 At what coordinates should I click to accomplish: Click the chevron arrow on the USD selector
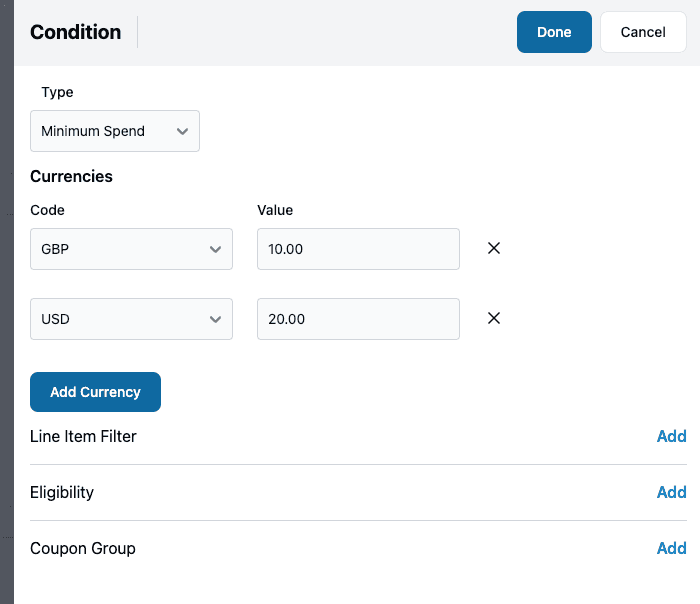click(x=215, y=319)
